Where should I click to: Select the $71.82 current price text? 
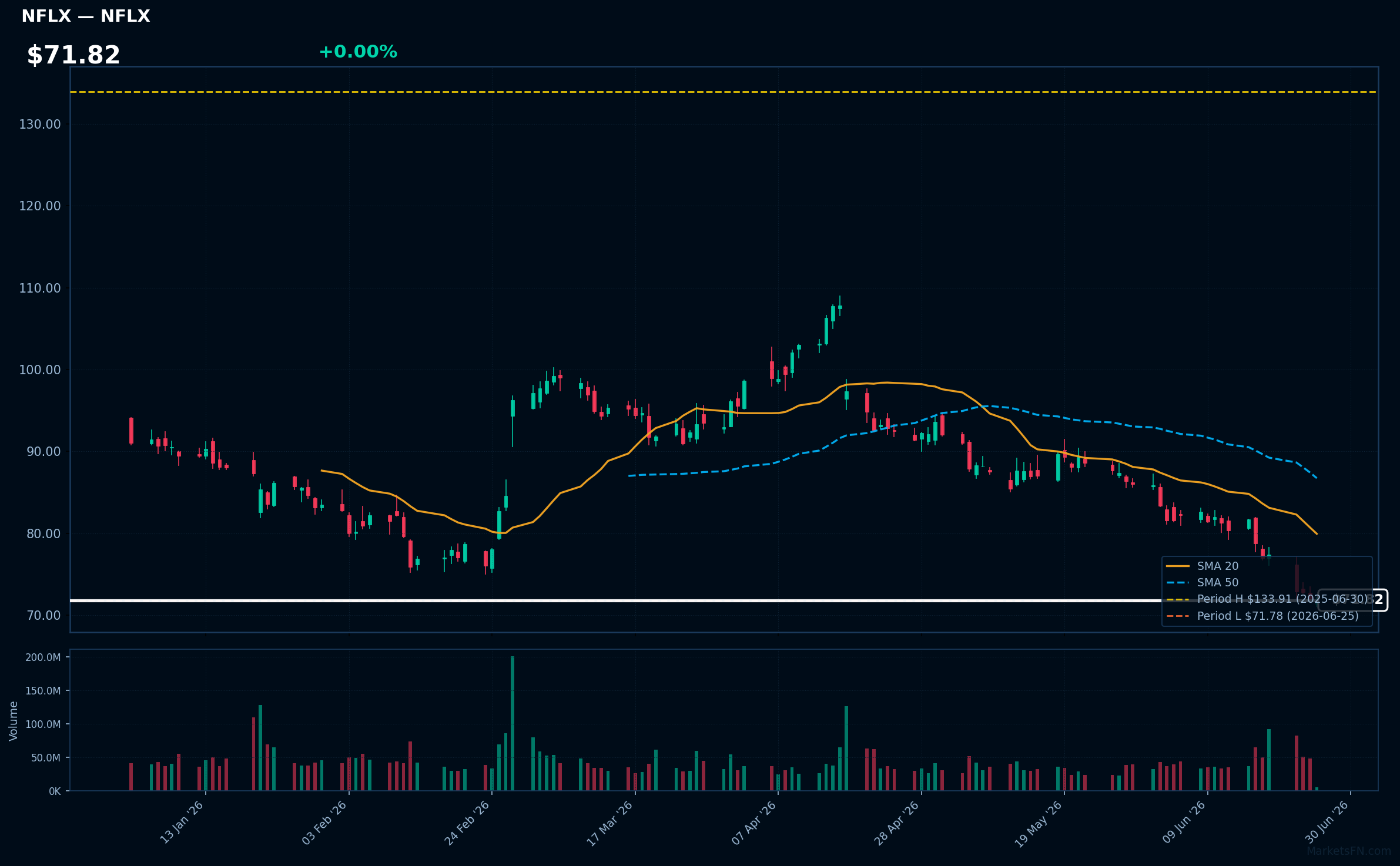(x=73, y=55)
